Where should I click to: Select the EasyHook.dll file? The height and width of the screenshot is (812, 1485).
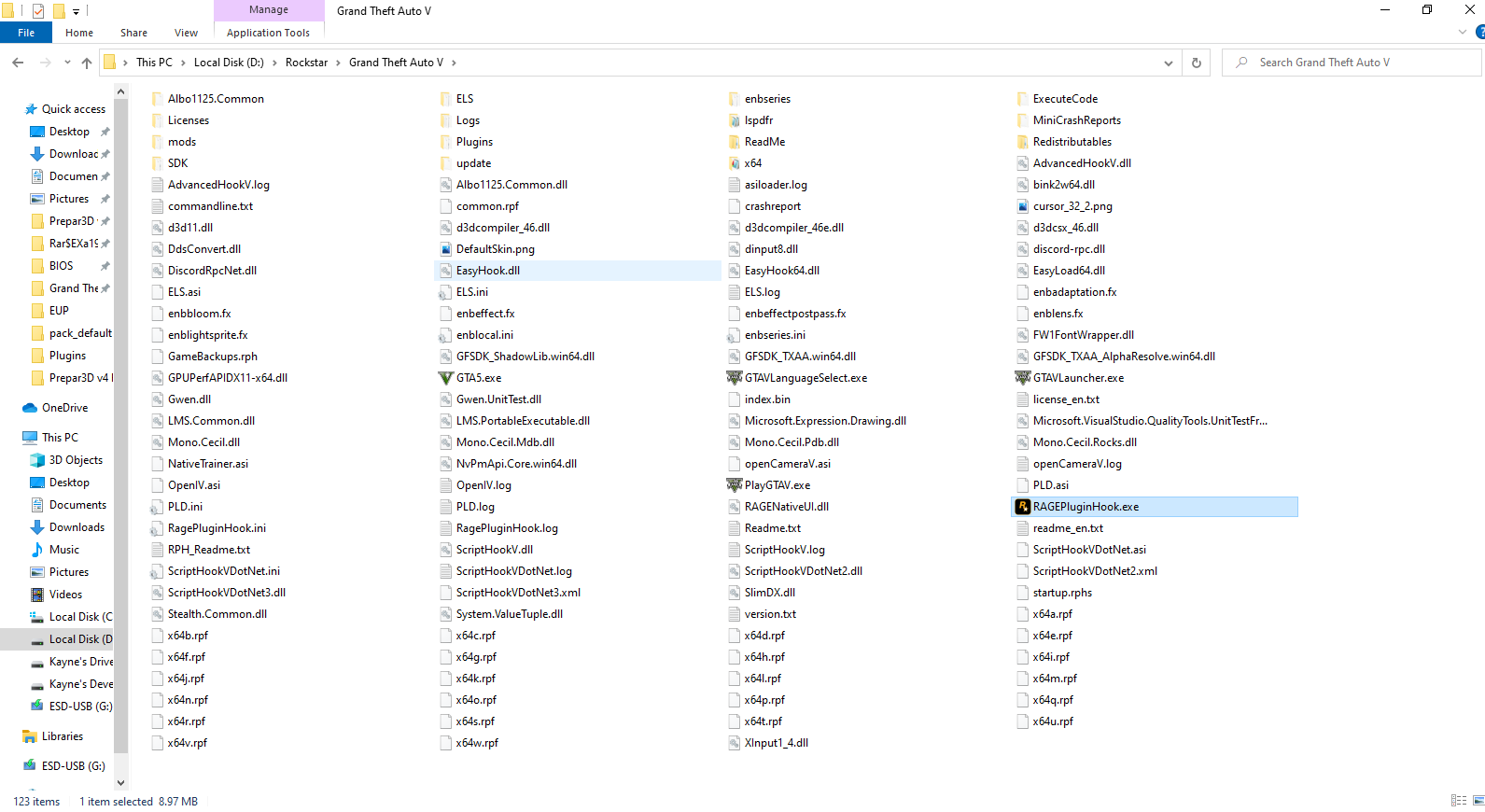pyautogui.click(x=488, y=271)
